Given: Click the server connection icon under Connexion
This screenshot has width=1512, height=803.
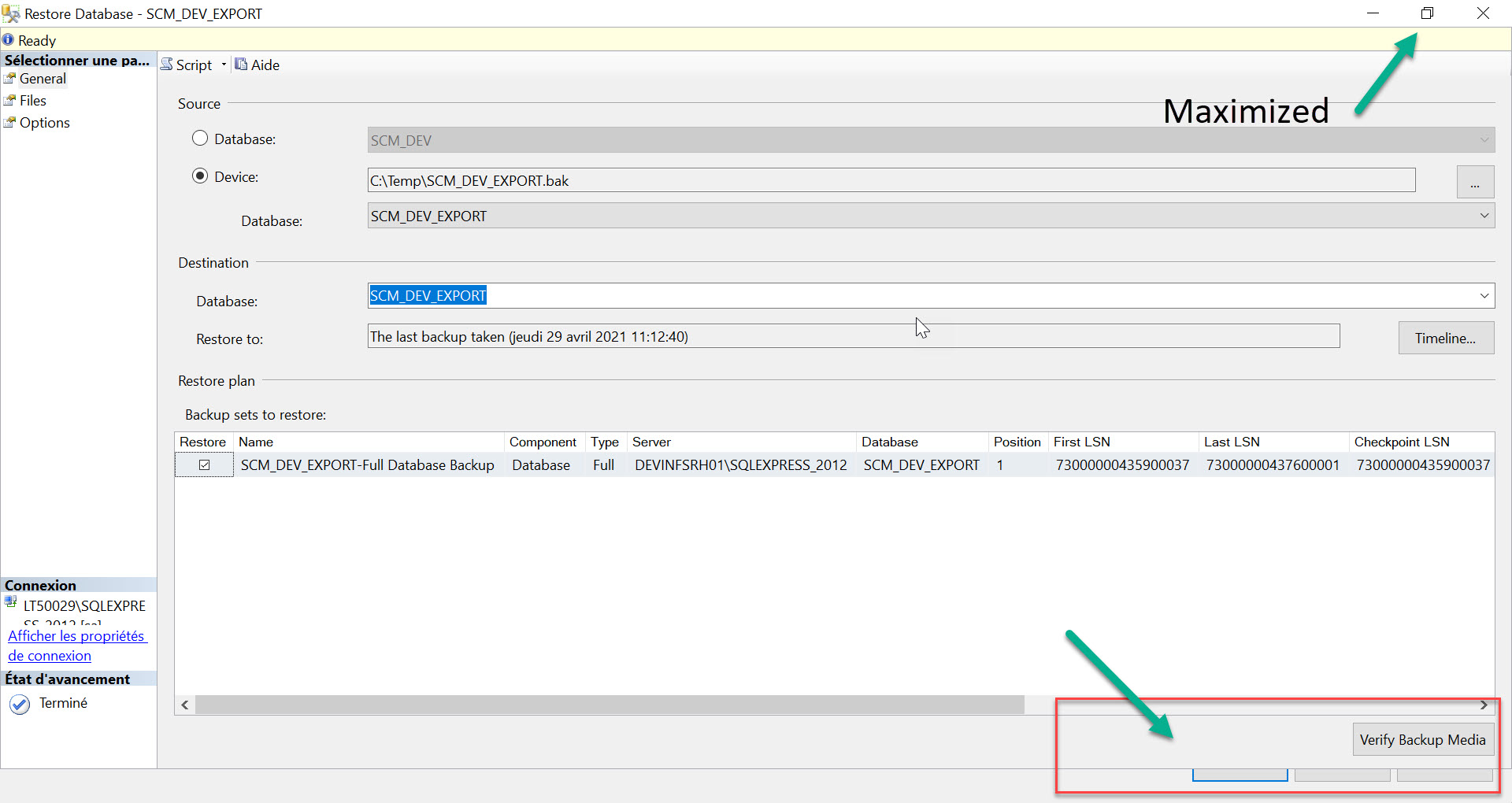Looking at the screenshot, I should click(10, 602).
